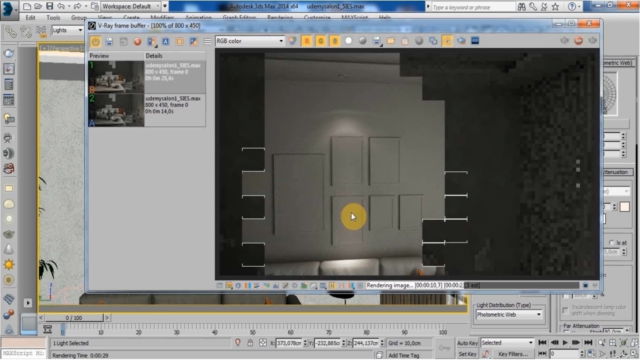
Task: Click the Preview column header
Action: 116,56
